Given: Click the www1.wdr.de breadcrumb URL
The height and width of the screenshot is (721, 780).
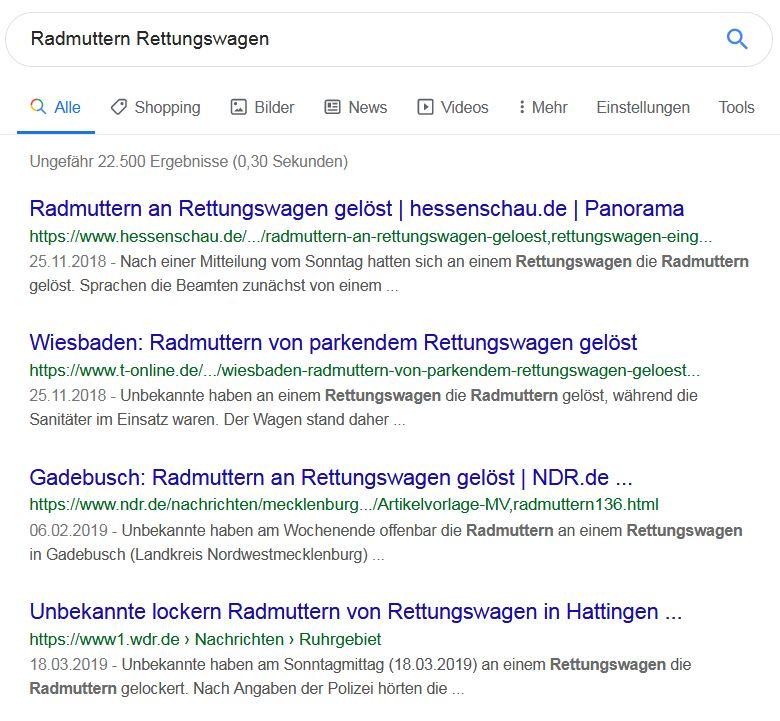Looking at the screenshot, I should 205,639.
